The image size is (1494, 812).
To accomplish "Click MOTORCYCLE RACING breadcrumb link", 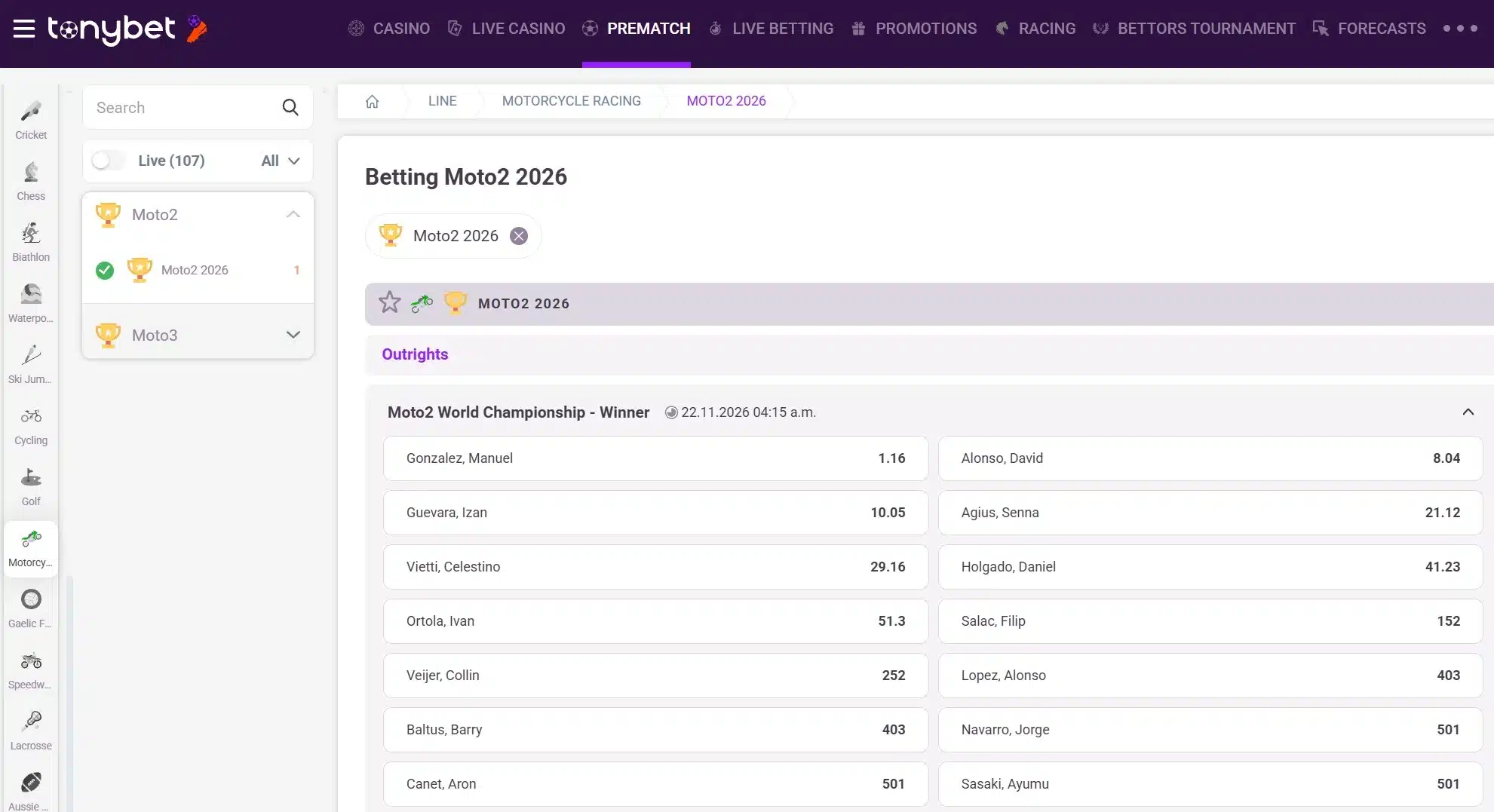I will [572, 101].
